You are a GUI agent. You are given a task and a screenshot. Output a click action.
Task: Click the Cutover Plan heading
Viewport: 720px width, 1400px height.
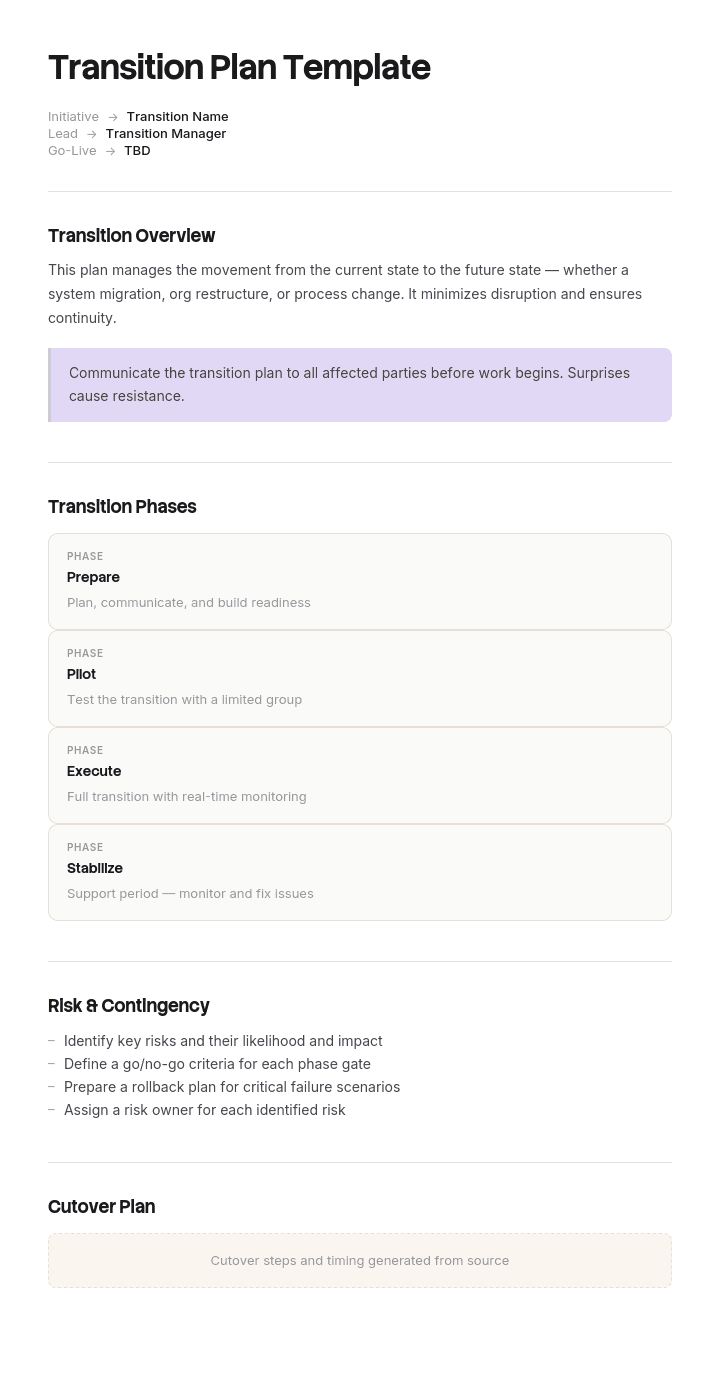coord(101,1206)
